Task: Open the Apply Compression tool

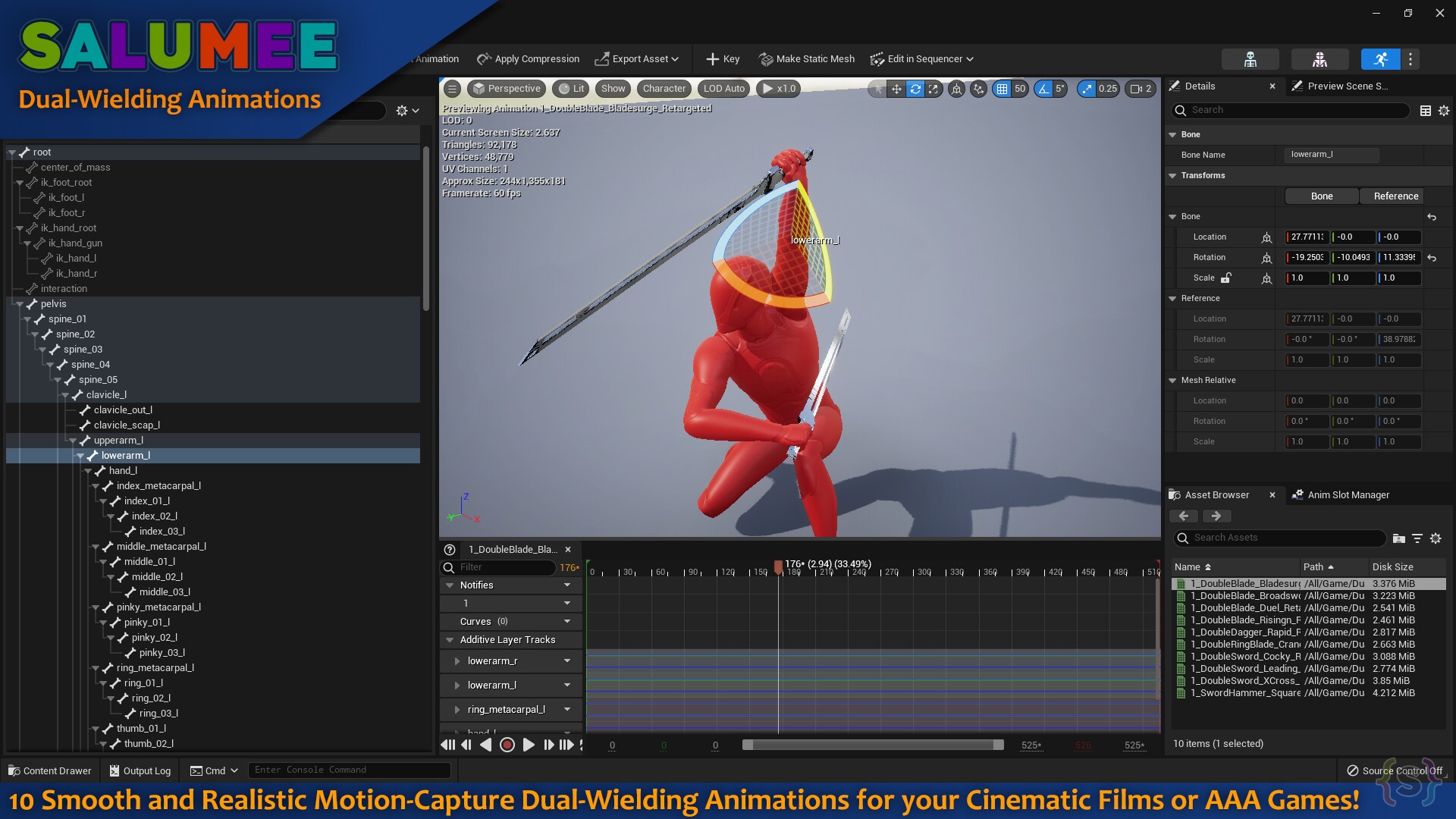Action: tap(529, 58)
